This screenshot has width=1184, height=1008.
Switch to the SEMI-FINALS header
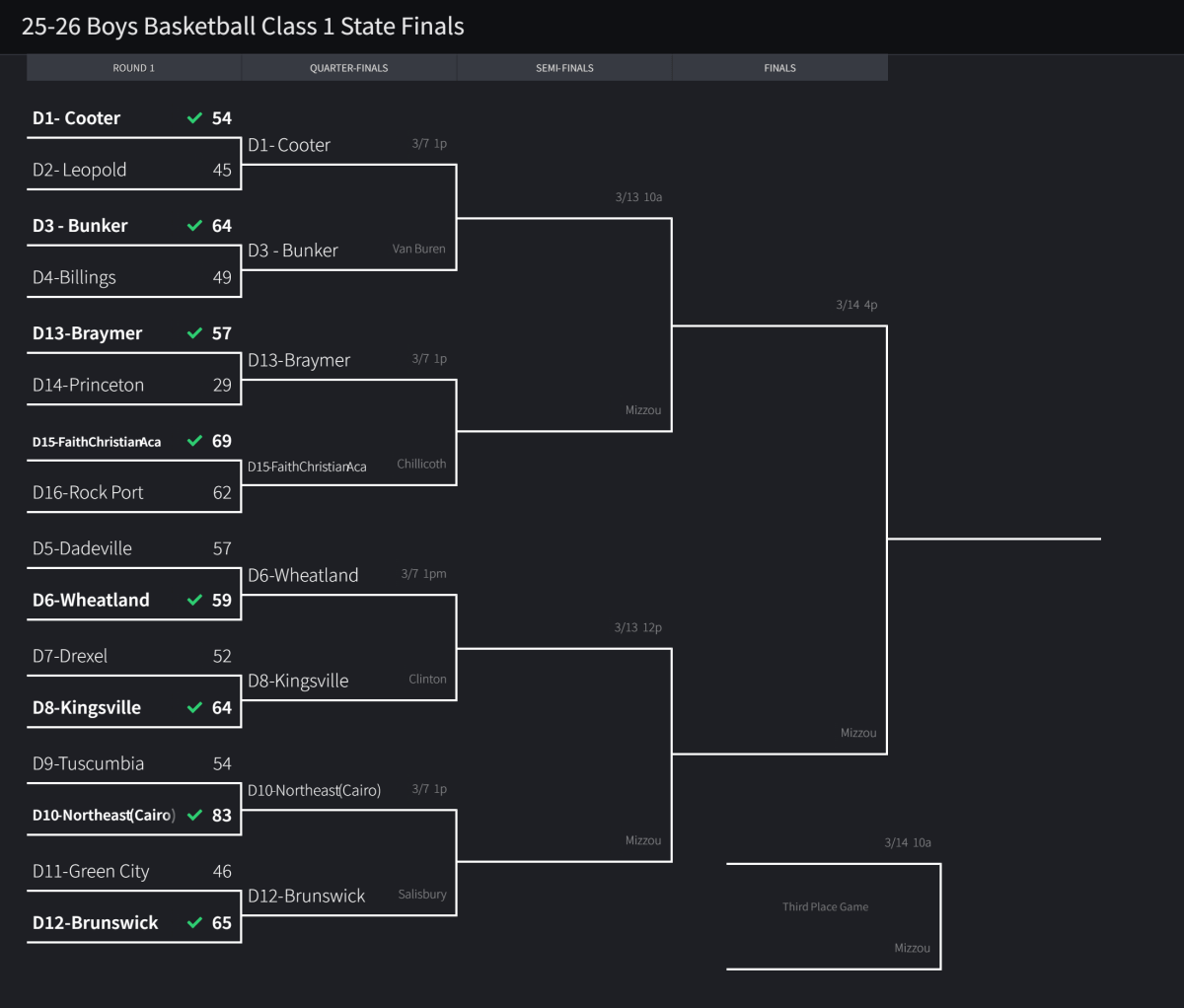[564, 68]
